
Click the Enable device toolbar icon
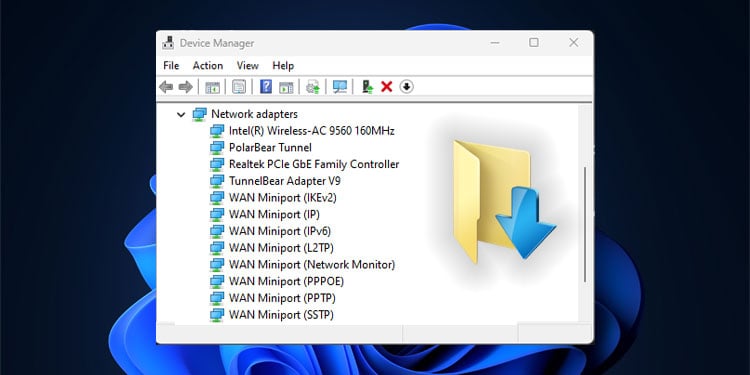coord(367,87)
